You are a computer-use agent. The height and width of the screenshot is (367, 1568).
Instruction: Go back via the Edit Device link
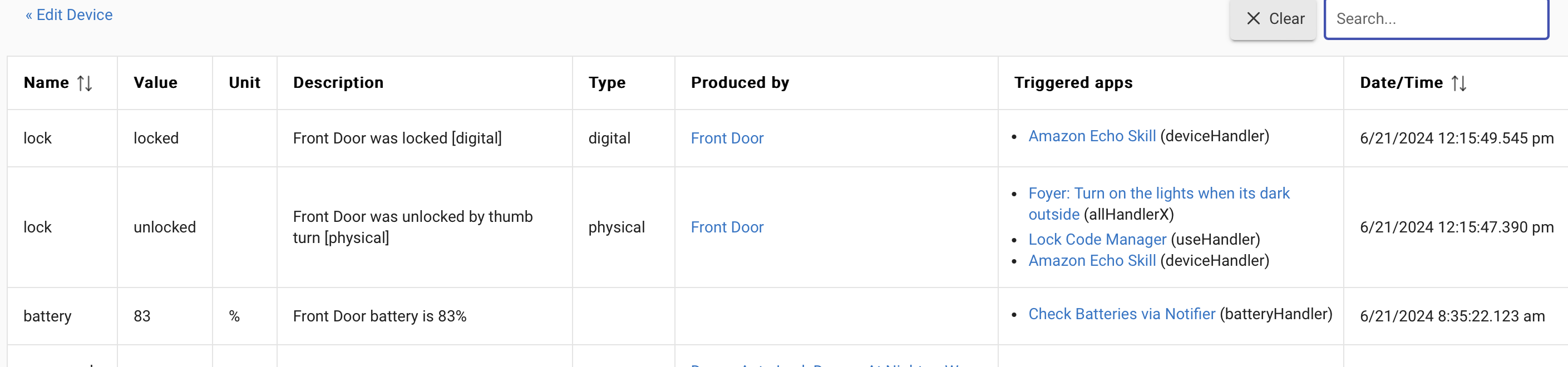69,14
